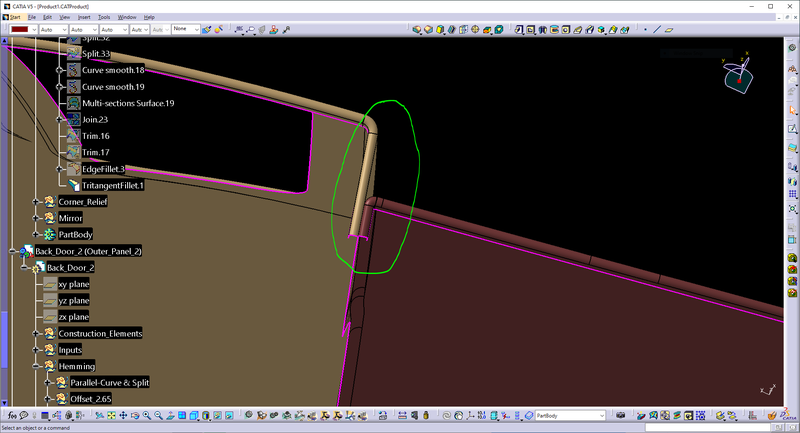800x433 pixels.
Task: Click the crosshair sphere icon in surface toolbar
Action: (x=475, y=30)
